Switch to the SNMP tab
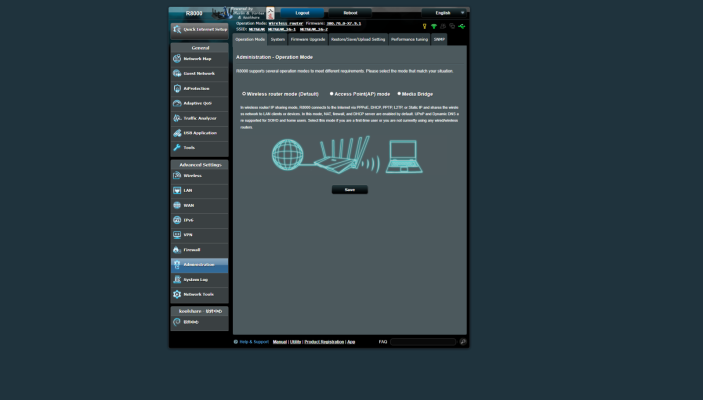Image resolution: width=703 pixels, height=400 pixels. (439, 39)
